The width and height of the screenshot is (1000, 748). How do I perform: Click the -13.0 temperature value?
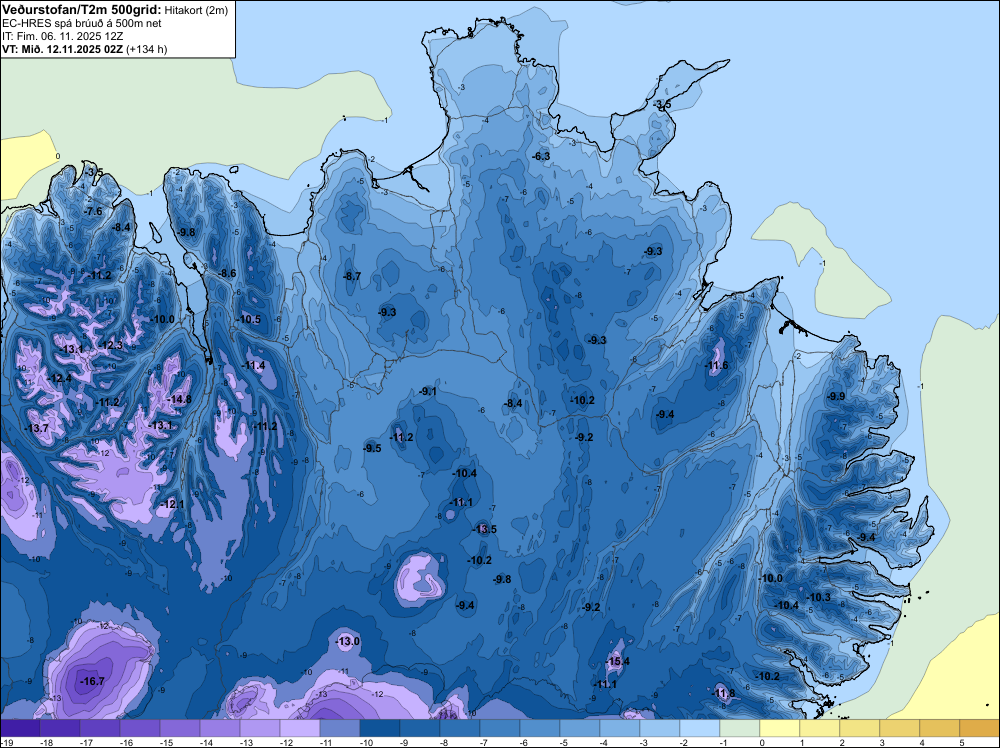pyautogui.click(x=348, y=641)
